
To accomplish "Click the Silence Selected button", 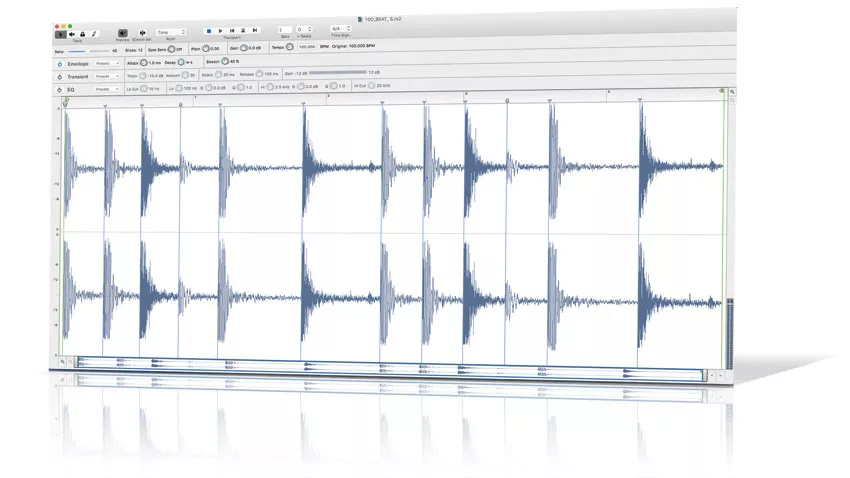I will [x=143, y=33].
